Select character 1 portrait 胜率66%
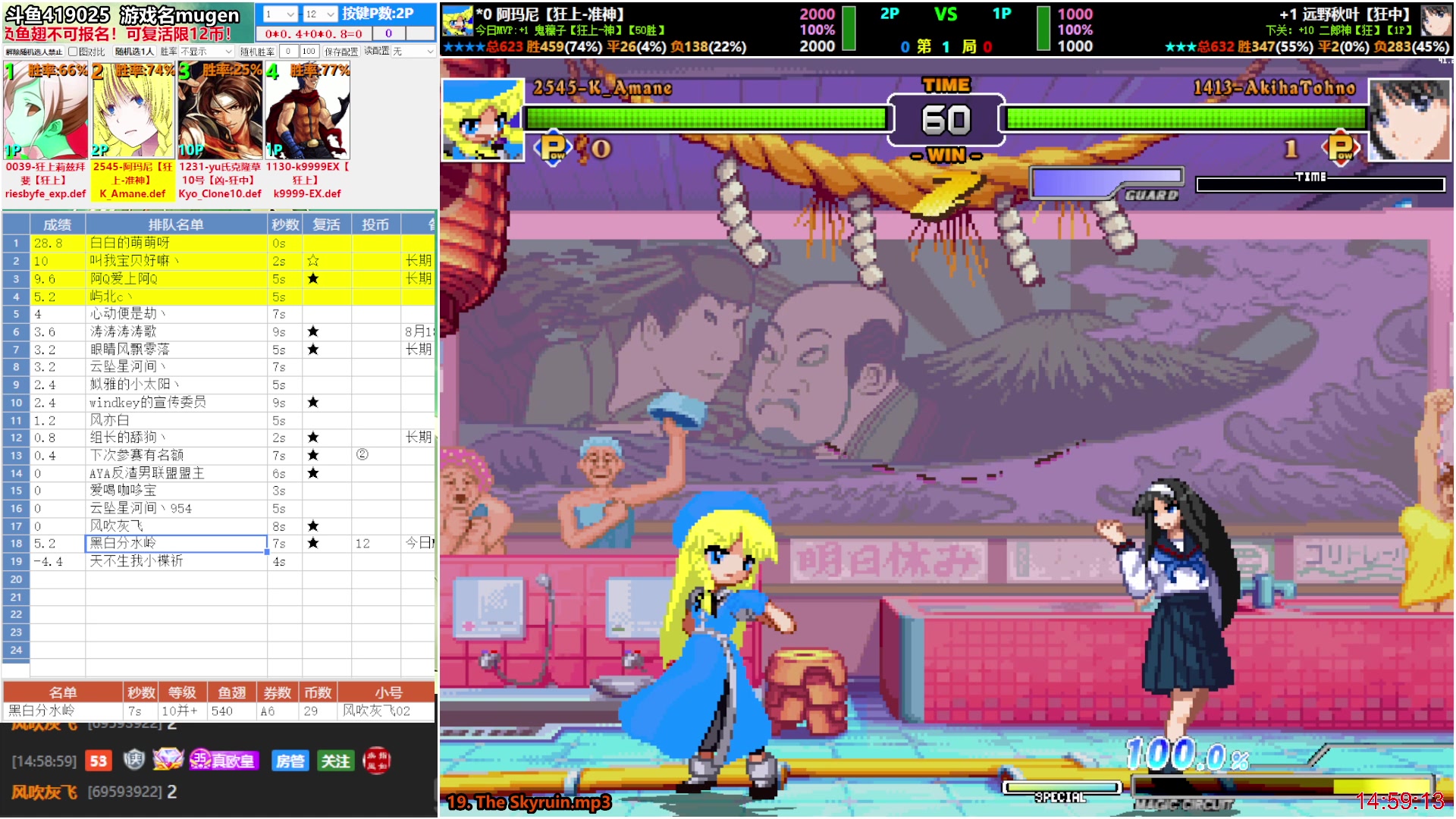Image resolution: width=1456 pixels, height=819 pixels. 45,111
